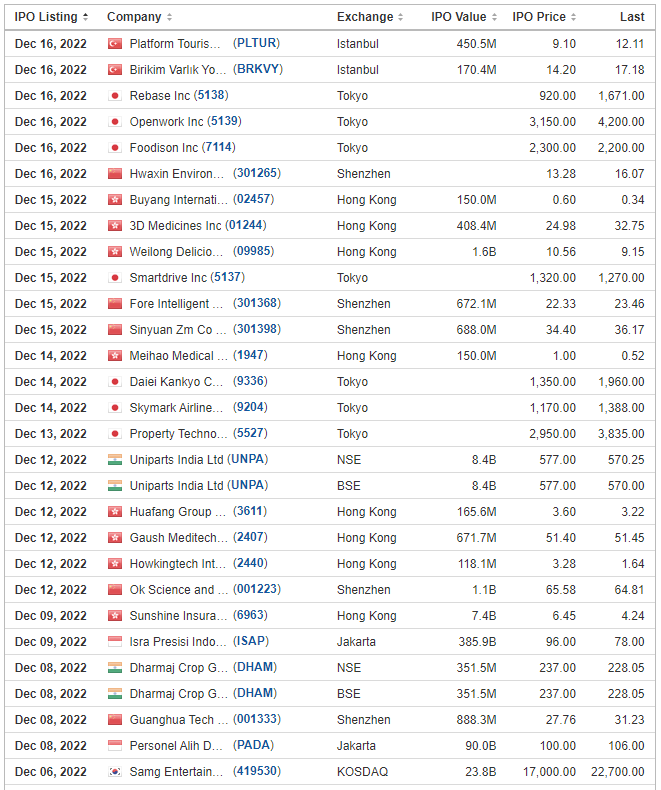Click China flag beside Ok Science and

click(x=115, y=590)
